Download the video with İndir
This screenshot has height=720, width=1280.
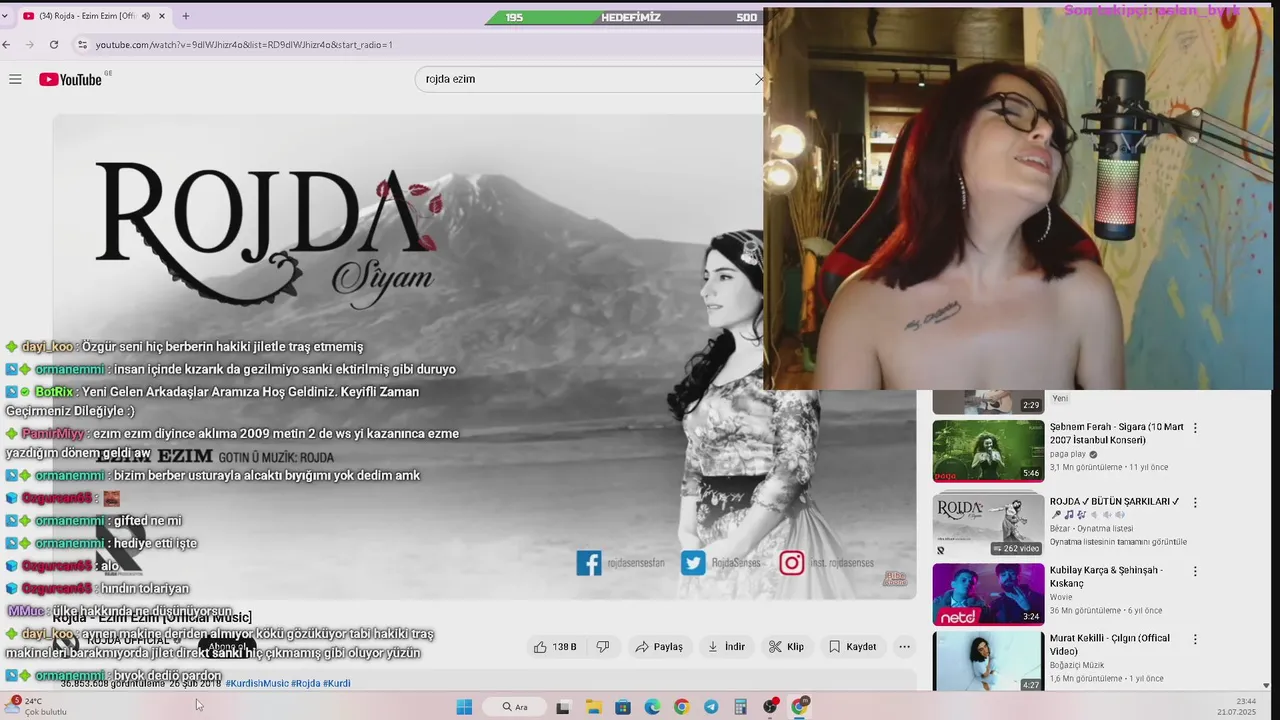[x=726, y=647]
